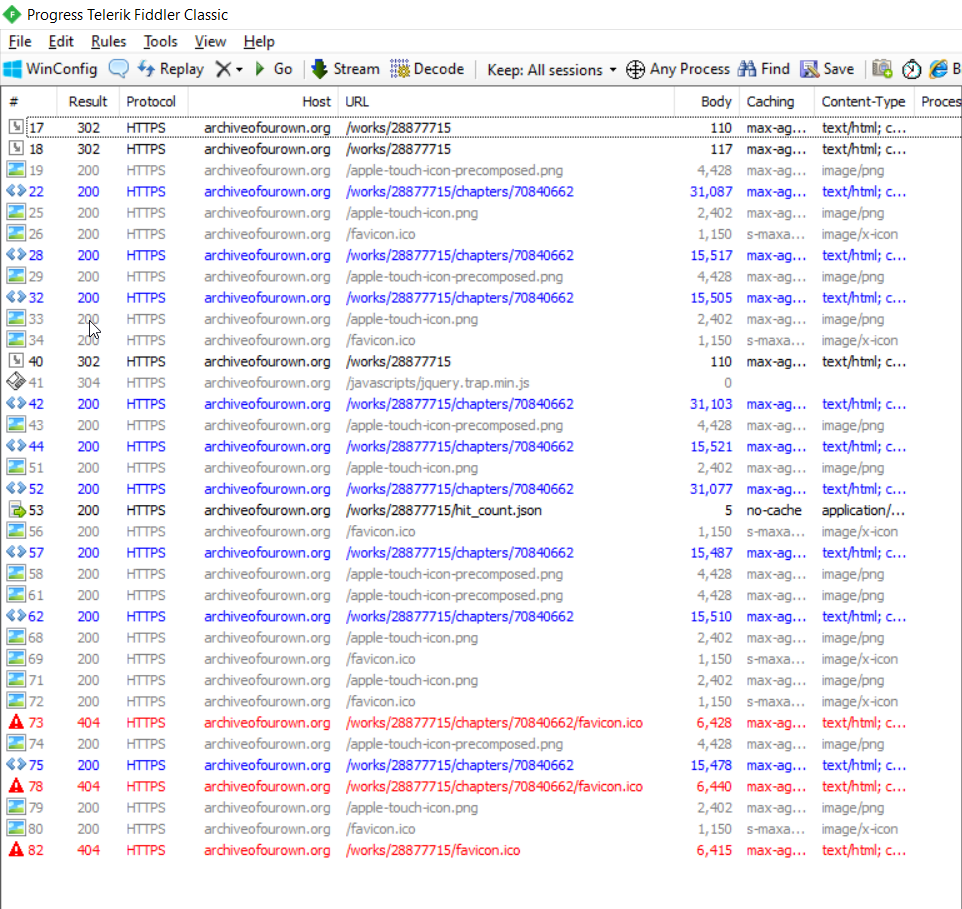Open the Rules menu

pyautogui.click(x=107, y=42)
